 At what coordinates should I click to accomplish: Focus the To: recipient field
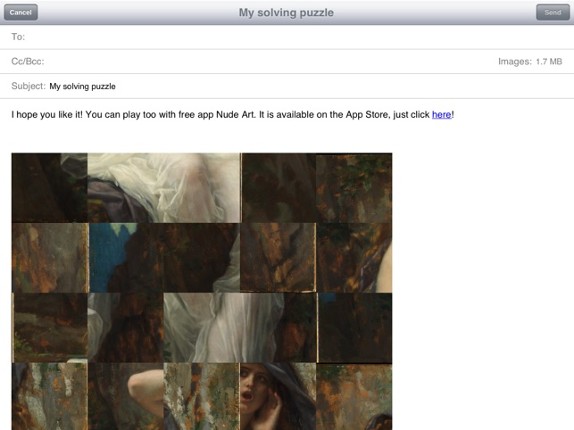click(287, 37)
